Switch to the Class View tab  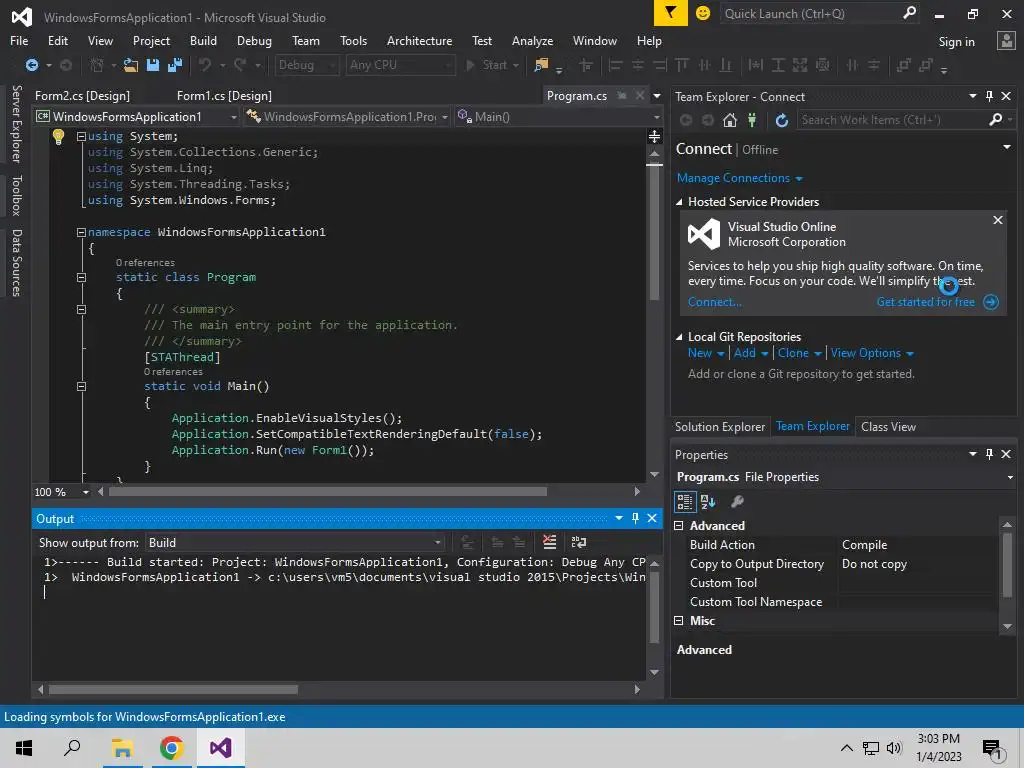click(888, 427)
